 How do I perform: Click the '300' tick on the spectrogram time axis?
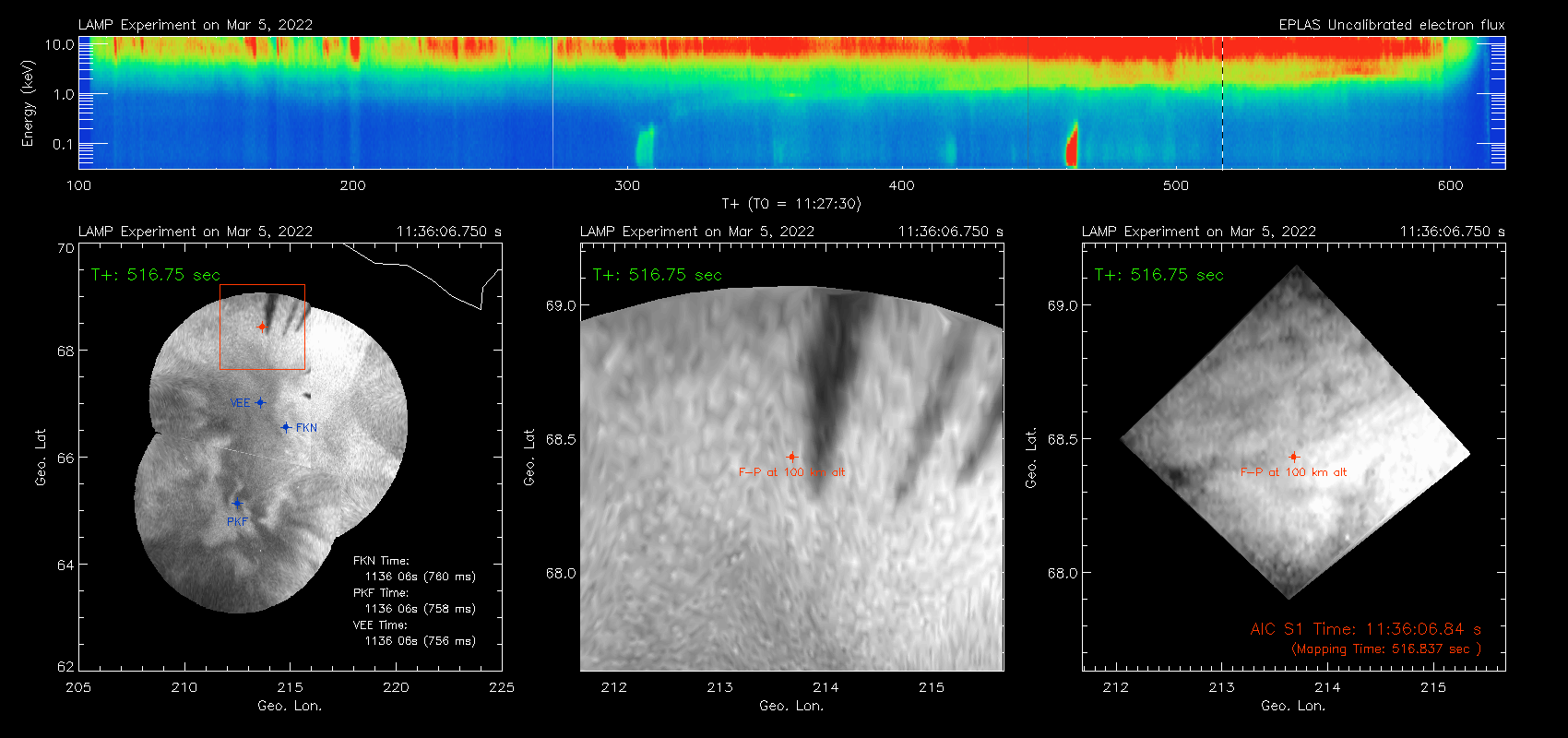627,185
